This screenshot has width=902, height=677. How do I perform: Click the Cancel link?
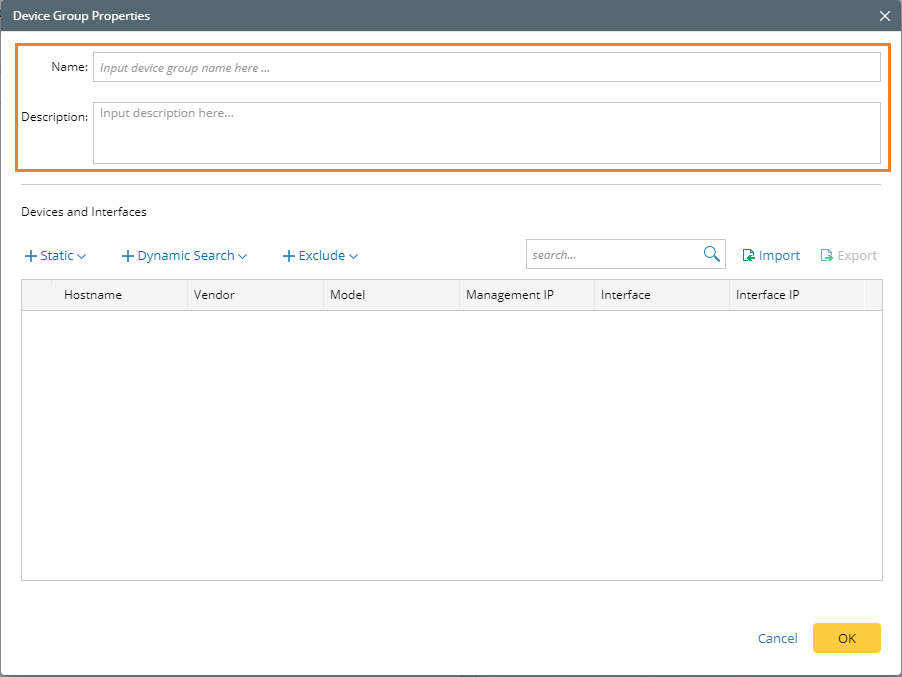click(777, 638)
